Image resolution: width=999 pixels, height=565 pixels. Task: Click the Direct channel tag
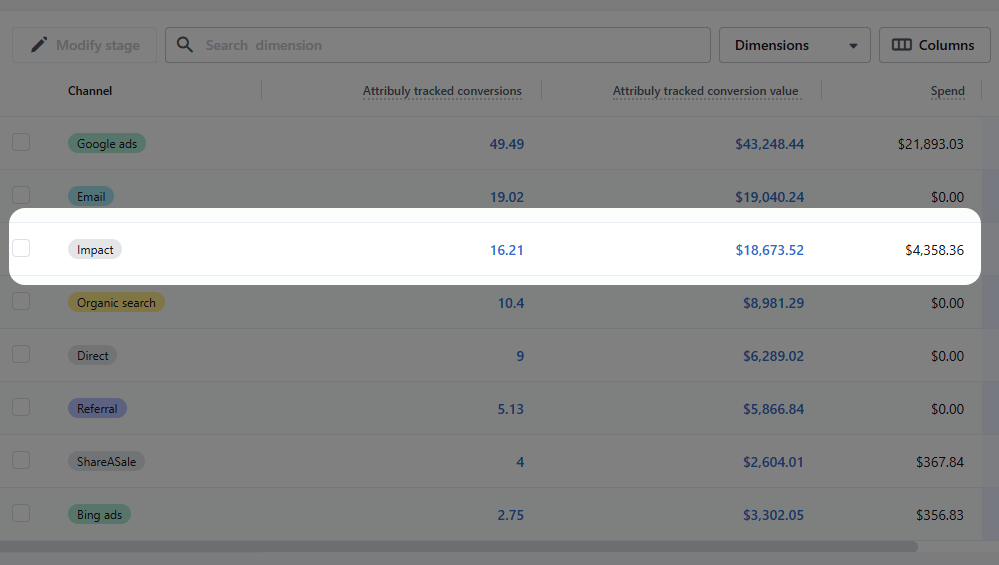coord(92,355)
